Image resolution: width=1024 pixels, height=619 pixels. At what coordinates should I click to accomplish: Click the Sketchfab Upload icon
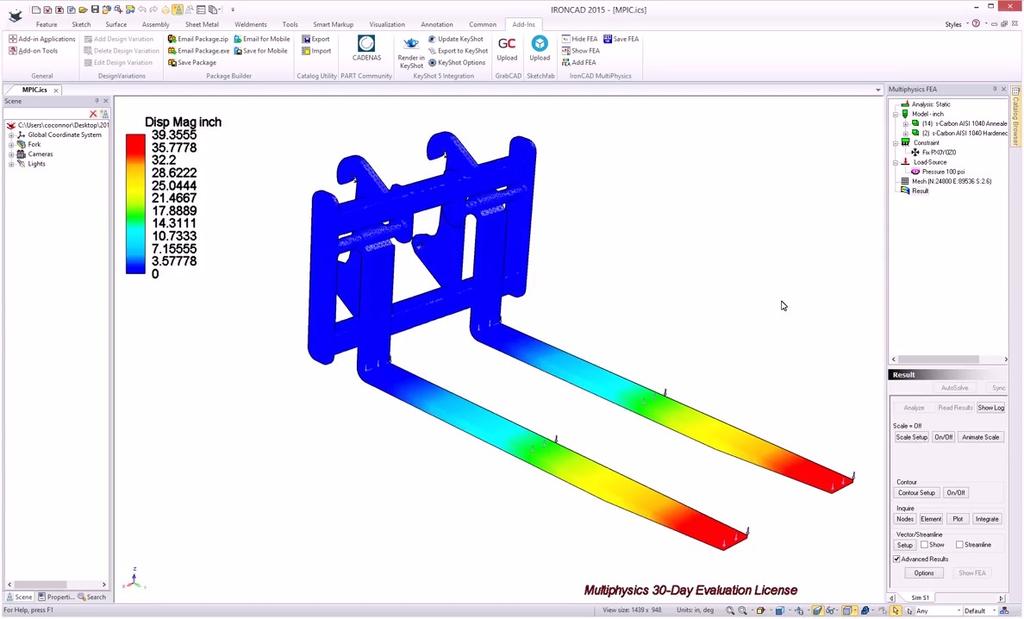coord(540,44)
